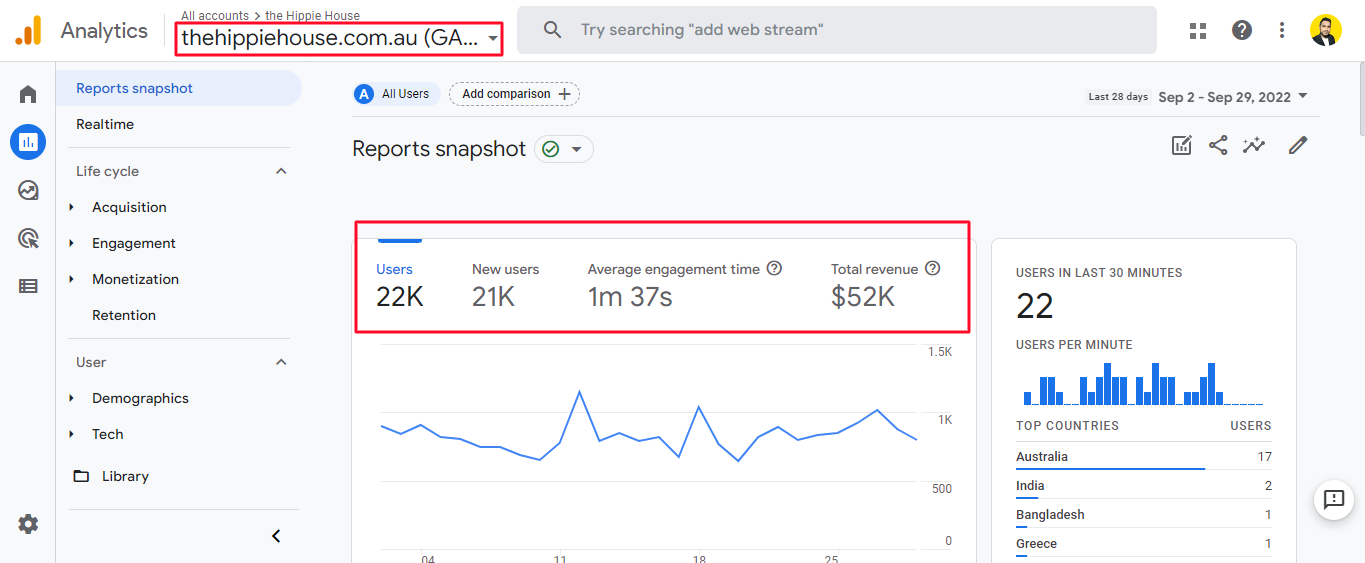This screenshot has height=563, width=1365.
Task: Open the date range dropdown arrow
Action: point(1302,97)
